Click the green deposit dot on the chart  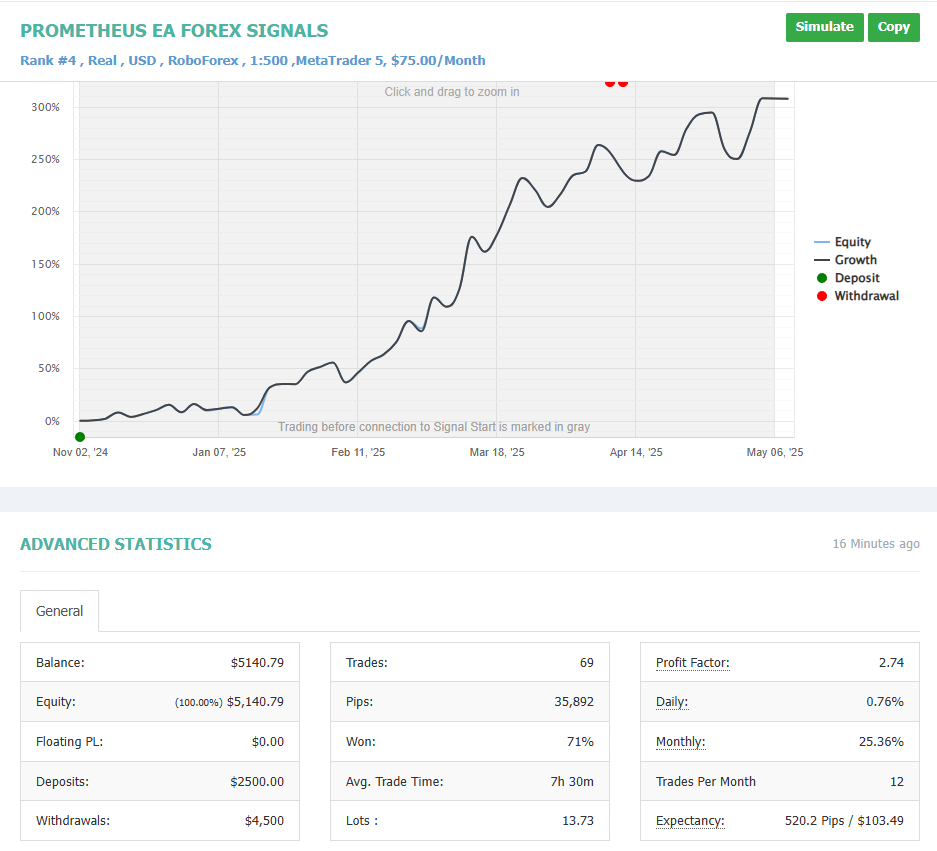point(80,437)
